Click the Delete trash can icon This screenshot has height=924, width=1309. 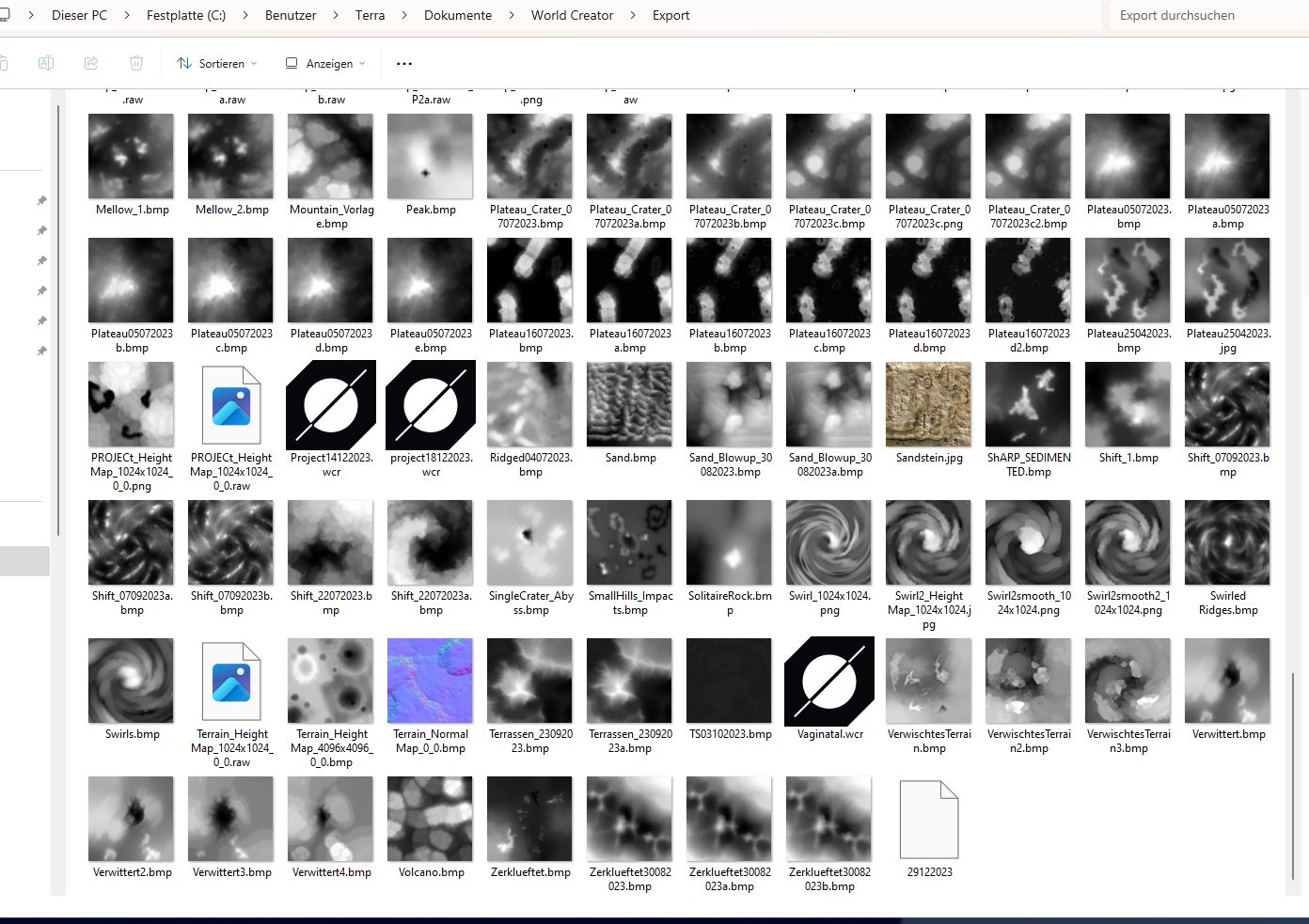[136, 63]
